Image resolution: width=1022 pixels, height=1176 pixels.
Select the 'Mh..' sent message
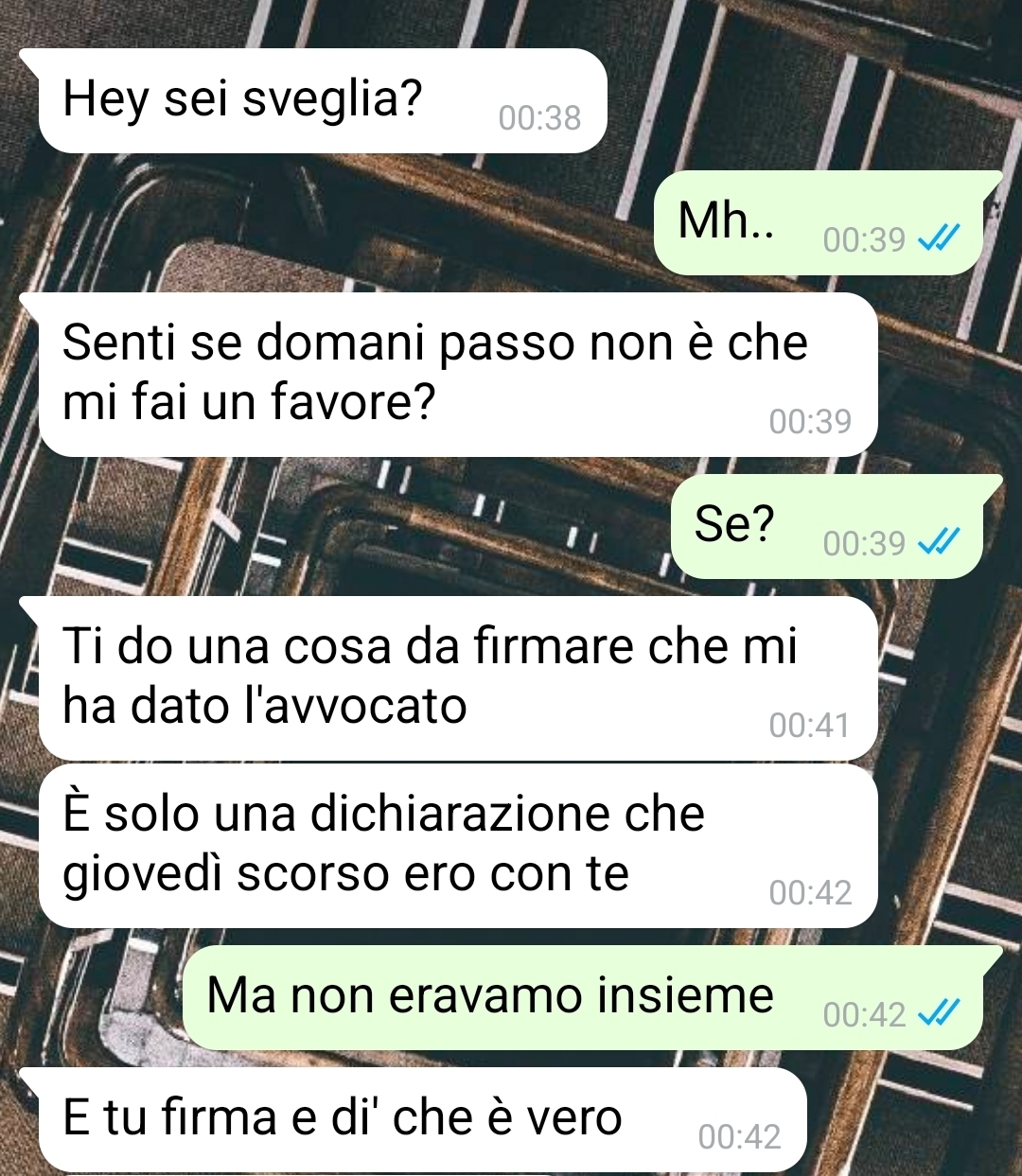coord(819,223)
